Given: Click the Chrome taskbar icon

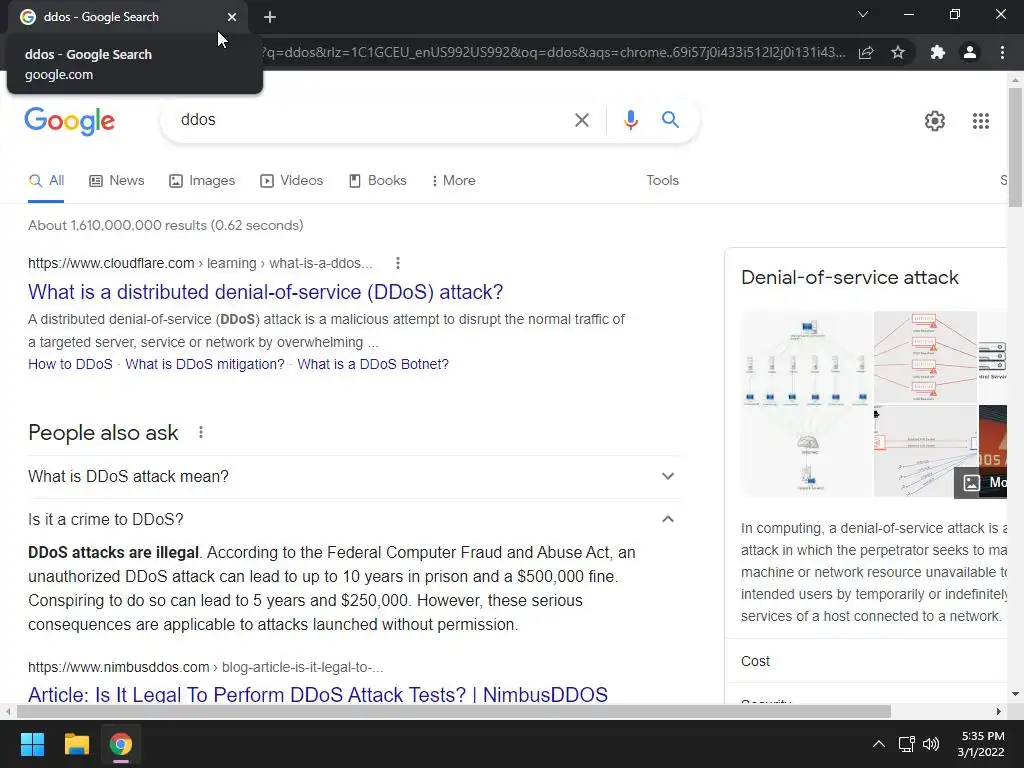Looking at the screenshot, I should coord(120,744).
